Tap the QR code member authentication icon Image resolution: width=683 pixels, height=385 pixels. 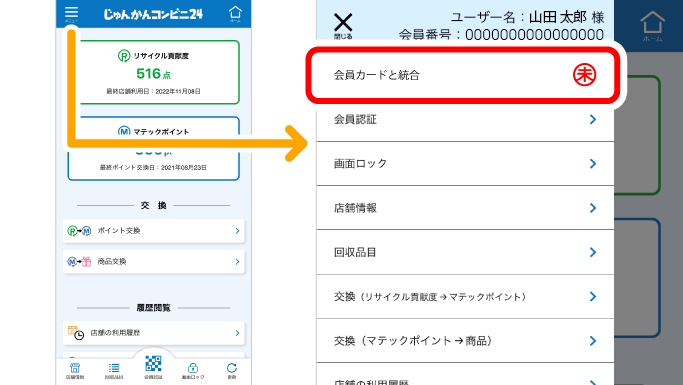click(153, 366)
